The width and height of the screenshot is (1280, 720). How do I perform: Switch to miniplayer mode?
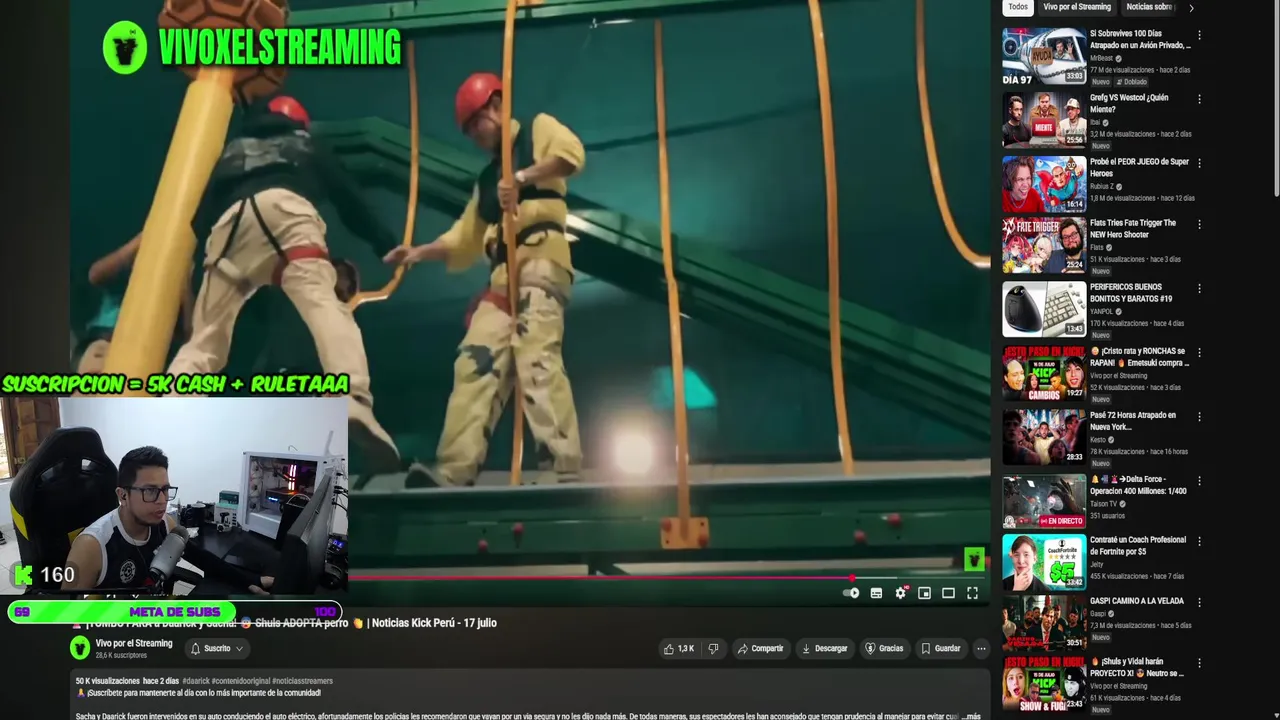point(924,593)
